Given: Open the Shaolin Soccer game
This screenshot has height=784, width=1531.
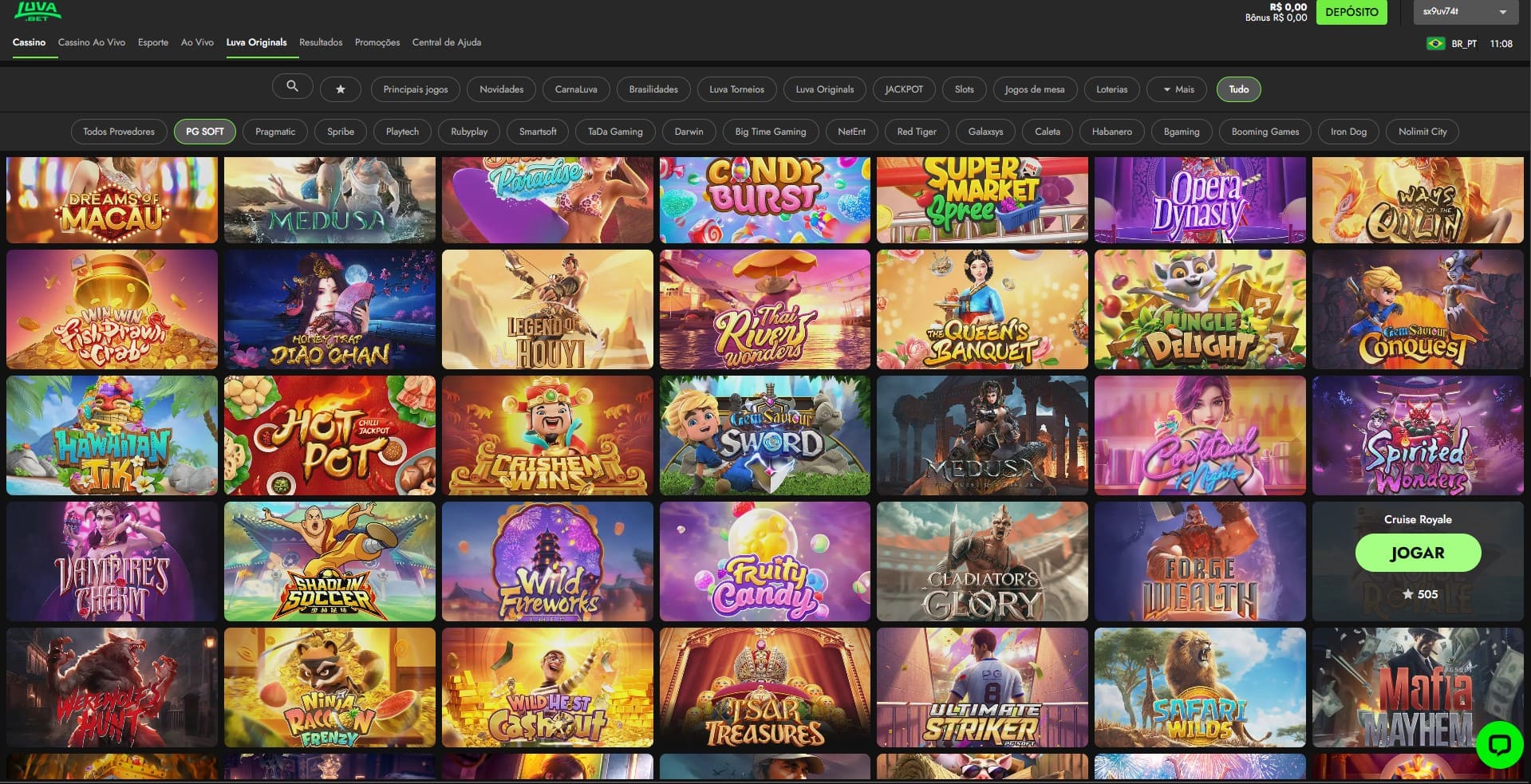Looking at the screenshot, I should pyautogui.click(x=329, y=561).
